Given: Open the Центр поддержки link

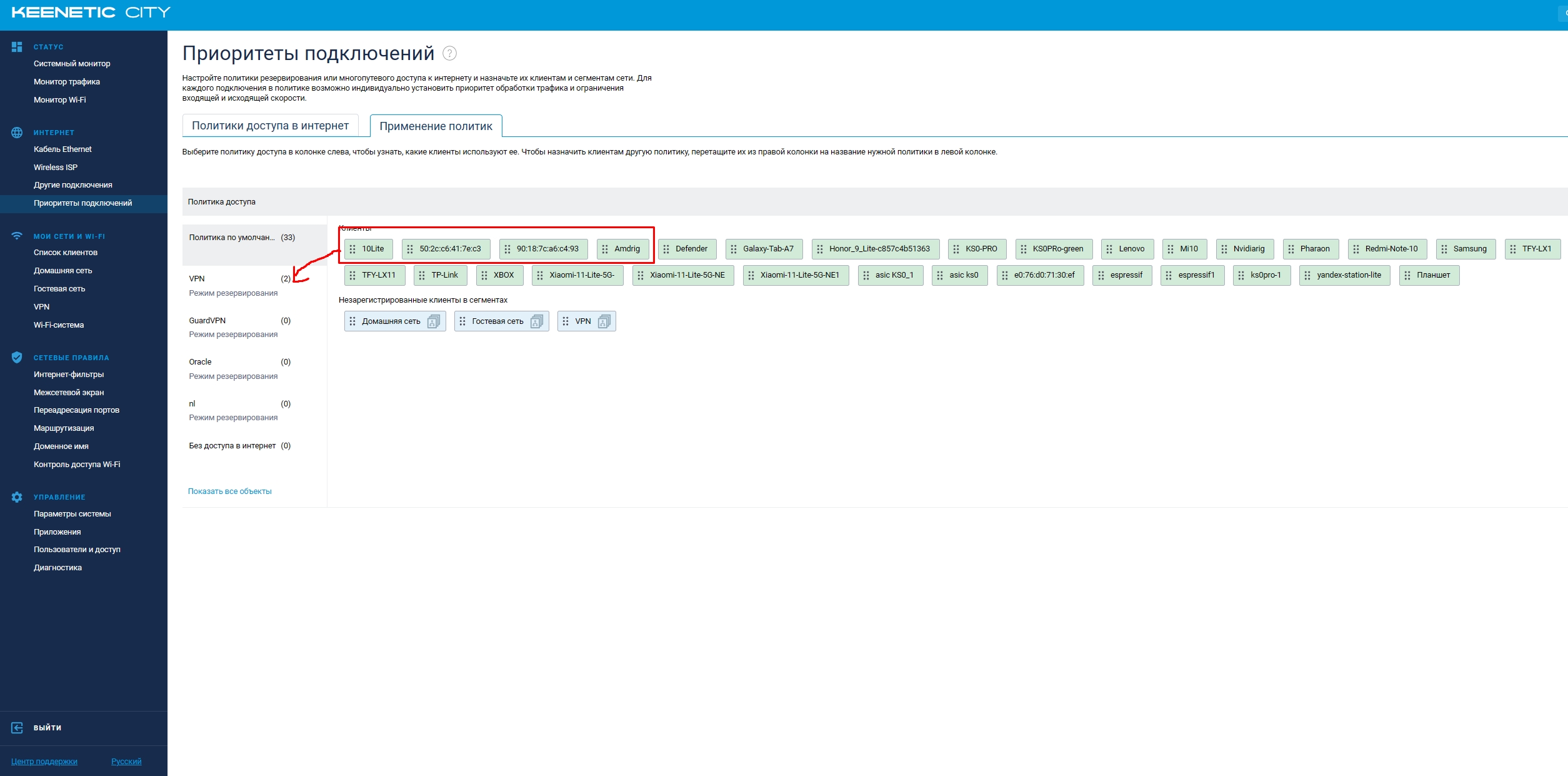Looking at the screenshot, I should (44, 762).
